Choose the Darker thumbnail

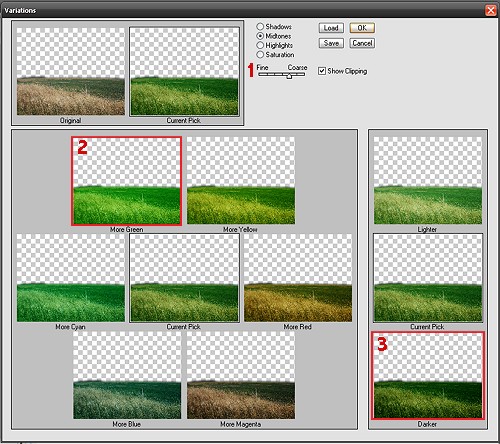(428, 375)
